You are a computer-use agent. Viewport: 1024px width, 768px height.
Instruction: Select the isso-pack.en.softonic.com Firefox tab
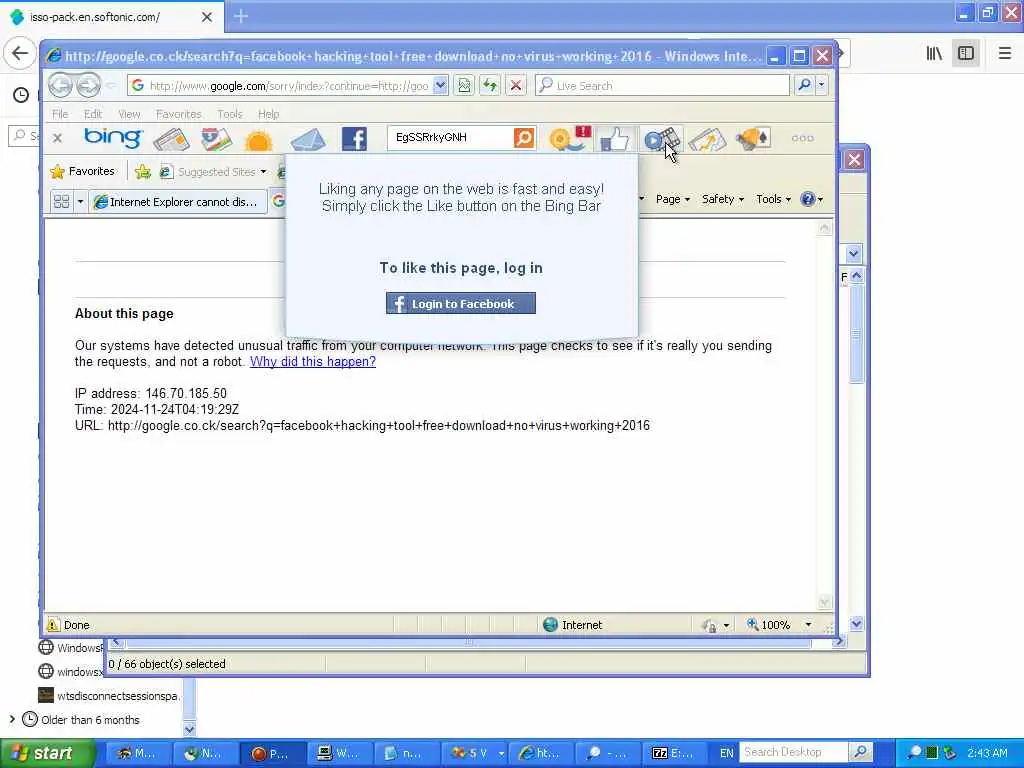tap(111, 17)
